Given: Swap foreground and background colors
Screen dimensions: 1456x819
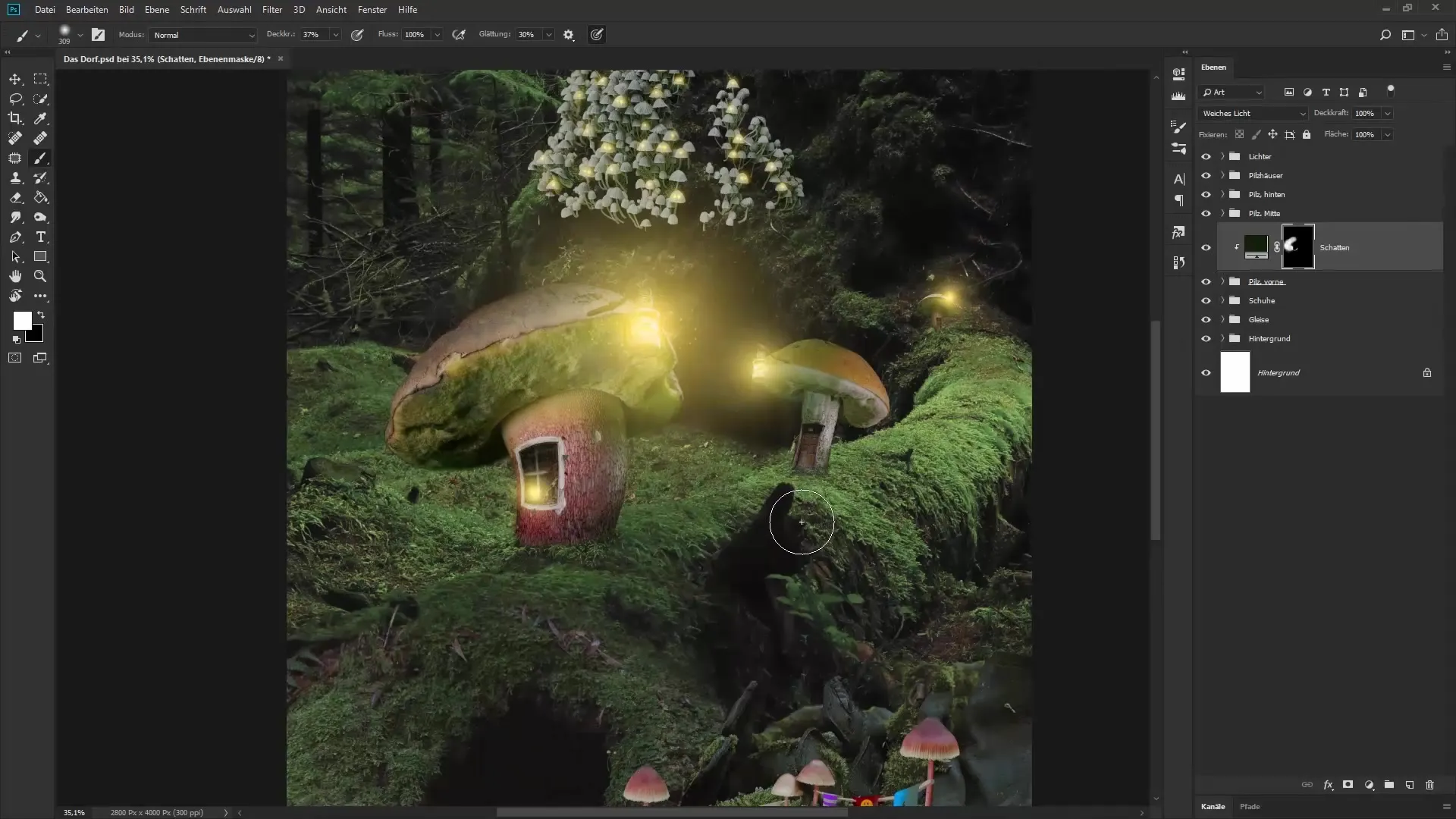Looking at the screenshot, I should 41,315.
